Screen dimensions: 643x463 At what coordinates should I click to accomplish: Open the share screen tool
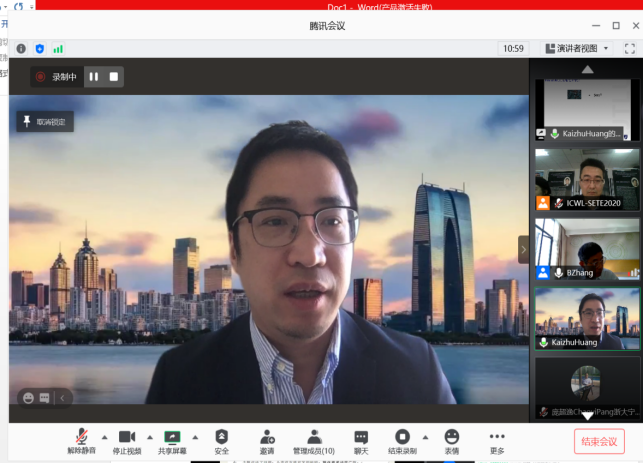[172, 437]
